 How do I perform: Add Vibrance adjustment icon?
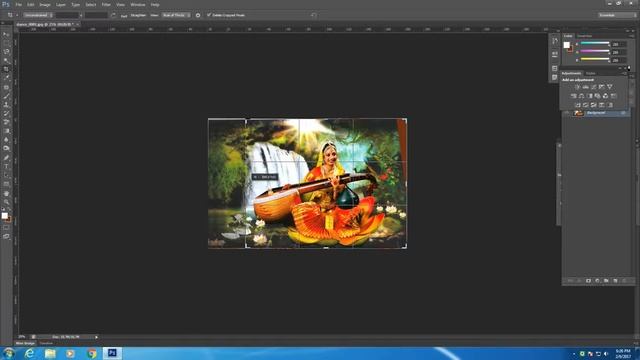click(x=610, y=87)
